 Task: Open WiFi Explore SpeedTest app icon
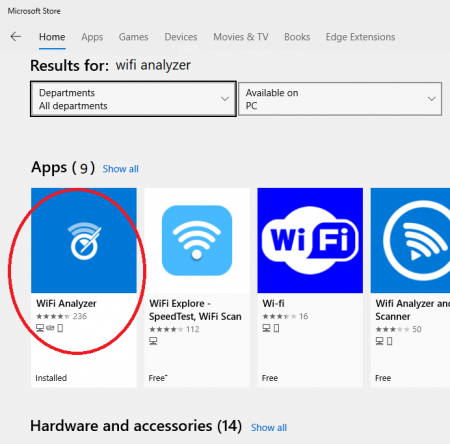click(x=197, y=240)
